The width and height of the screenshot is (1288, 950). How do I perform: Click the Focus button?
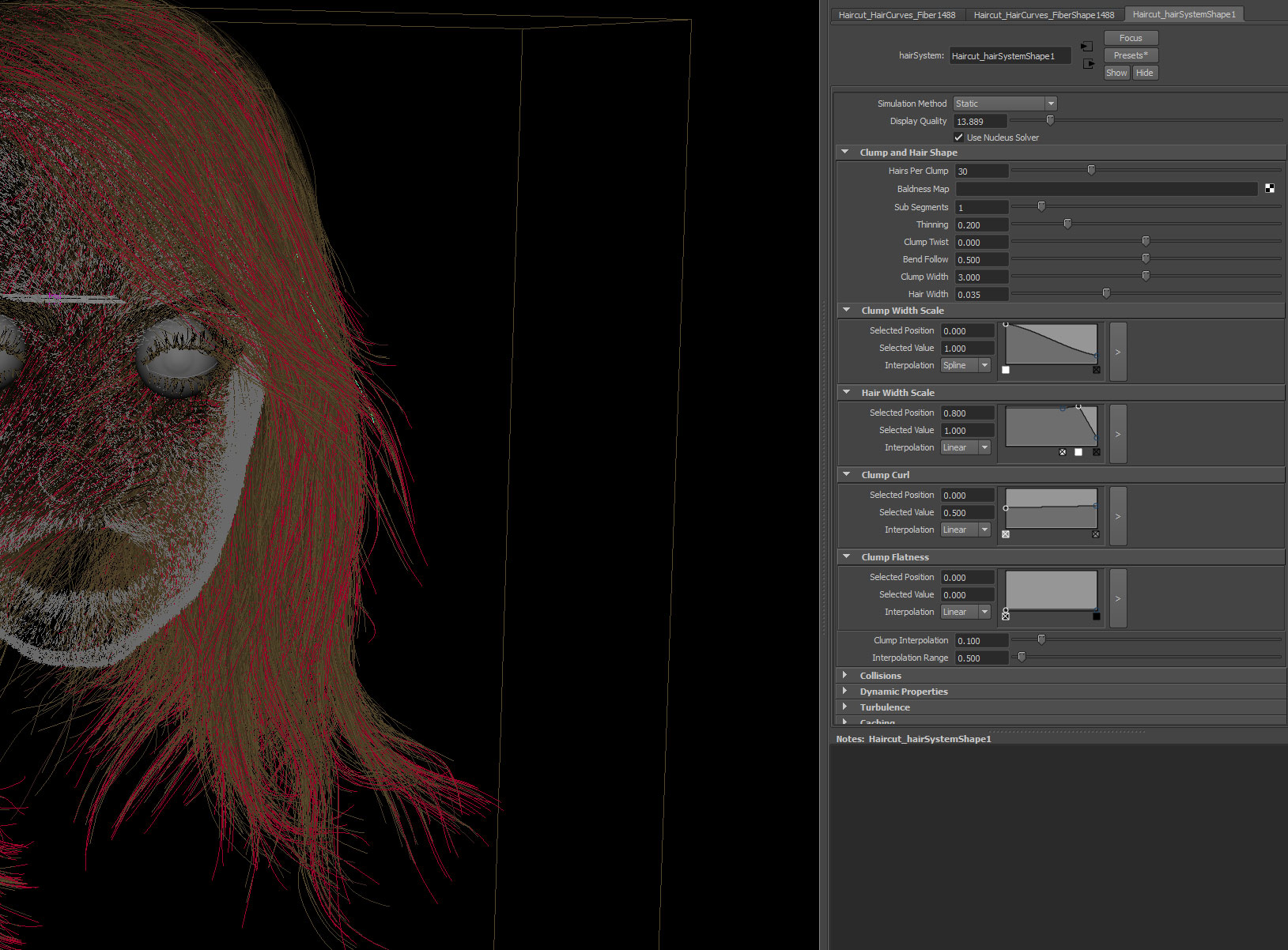coord(1131,38)
